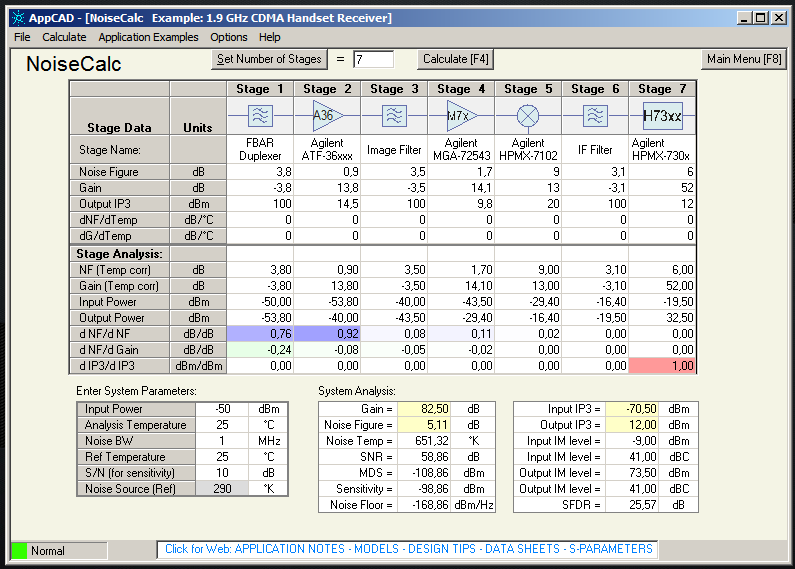Click the M7x amplifier icon in Stage 4
The image size is (795, 569).
461,116
